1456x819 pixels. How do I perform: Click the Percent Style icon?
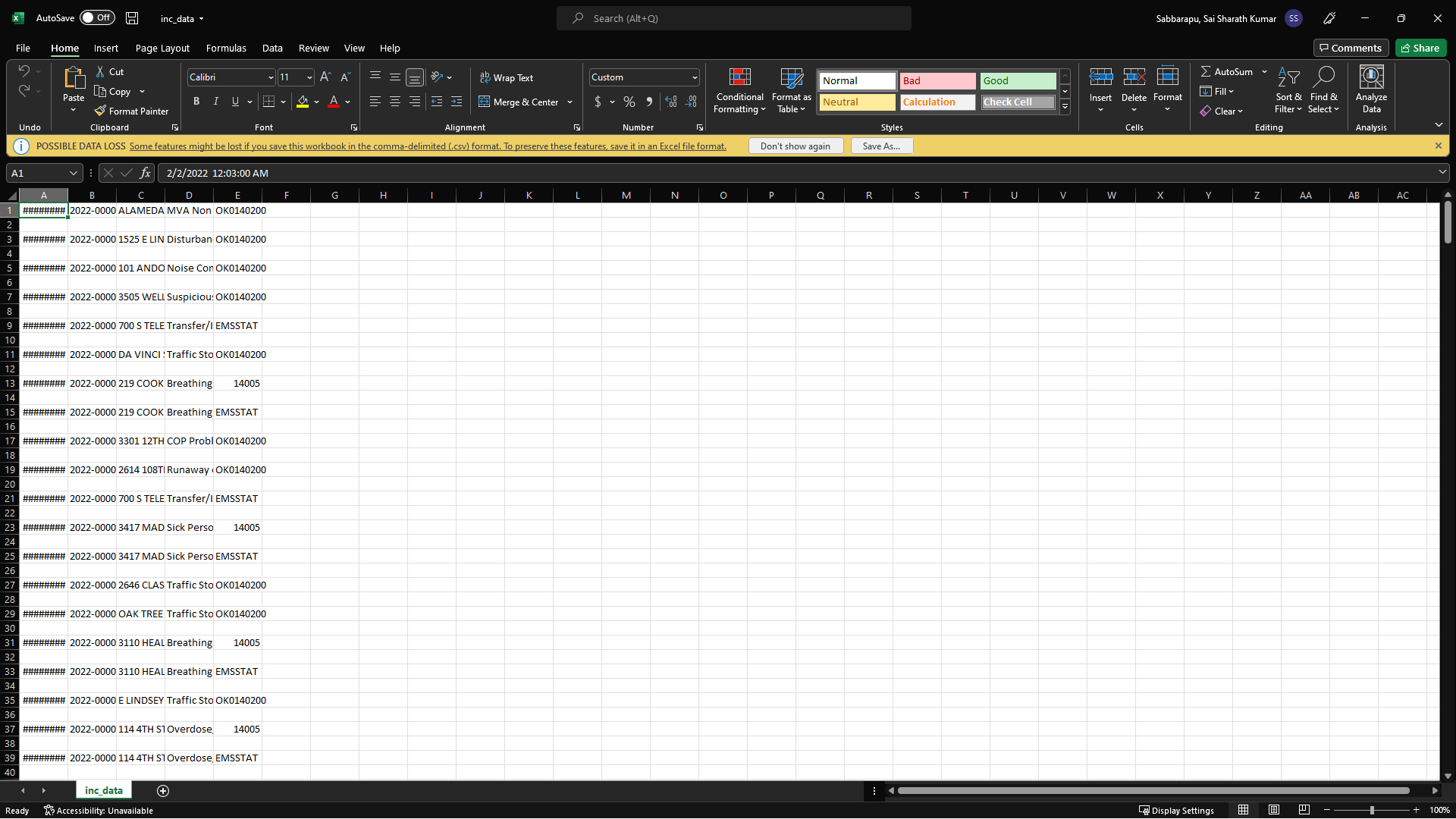[629, 102]
